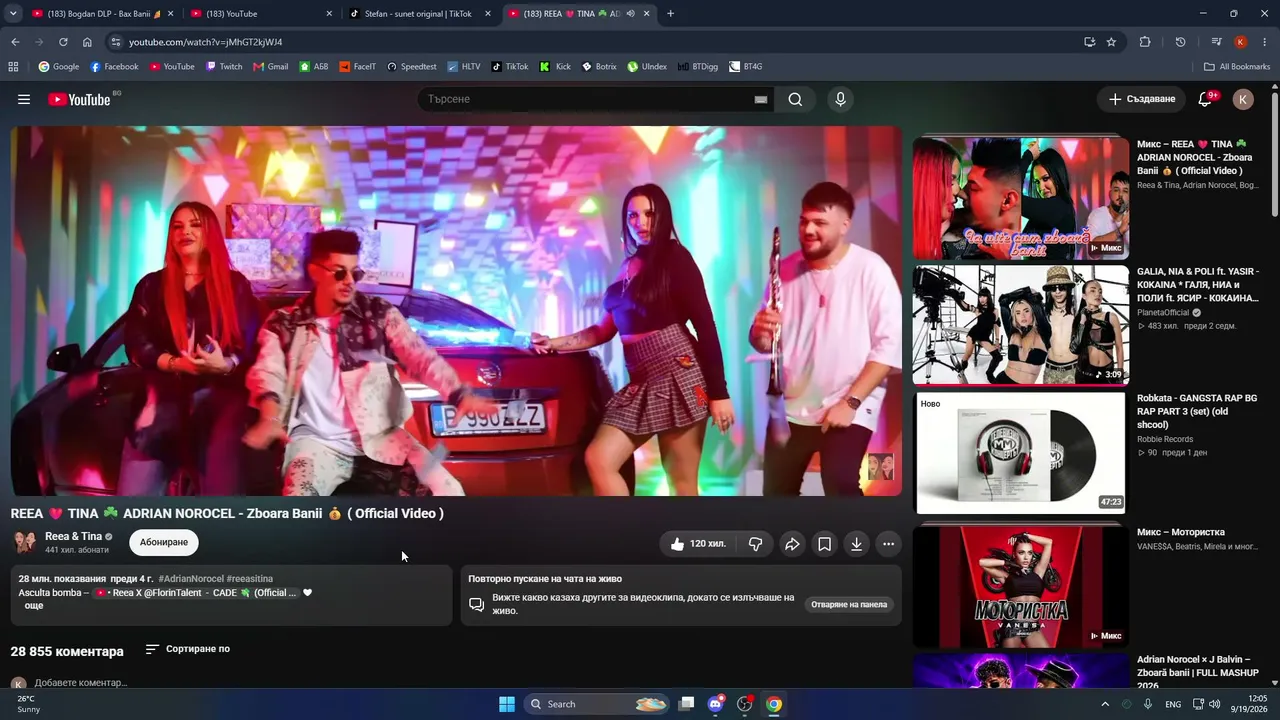
Task: Click the search magnifier button
Action: pos(795,99)
